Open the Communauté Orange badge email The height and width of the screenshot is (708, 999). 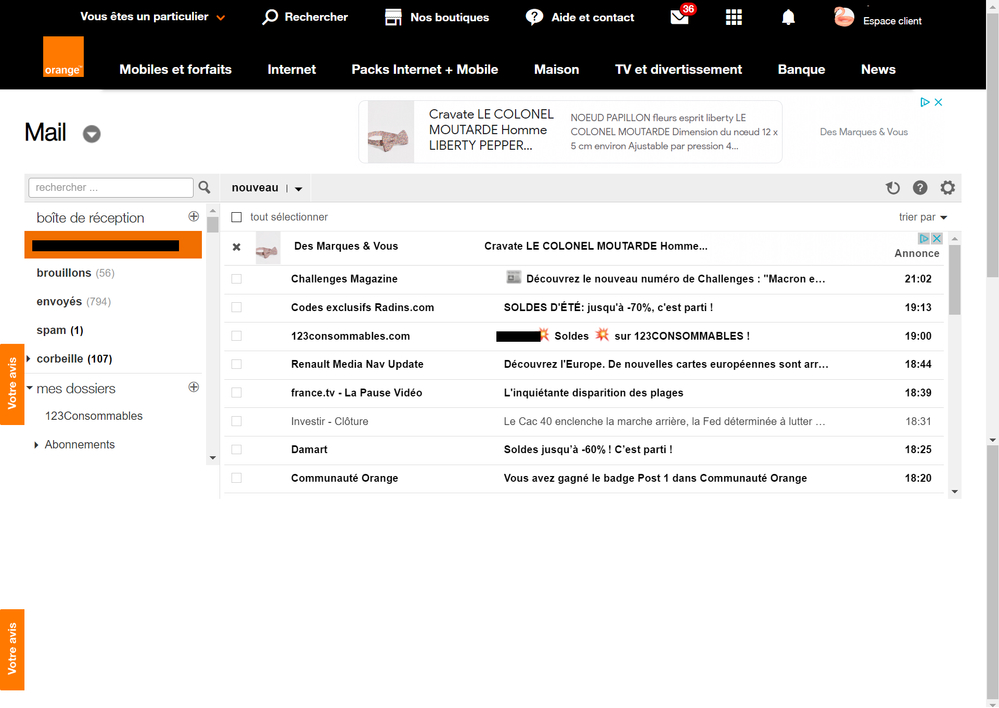pos(655,478)
